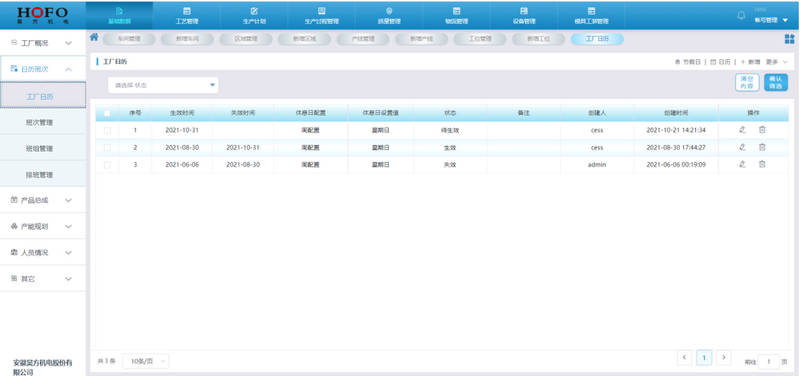800x376 pixels.
Task: Delete row 2 created 2021-08-30 17:44:27
Action: [762, 147]
